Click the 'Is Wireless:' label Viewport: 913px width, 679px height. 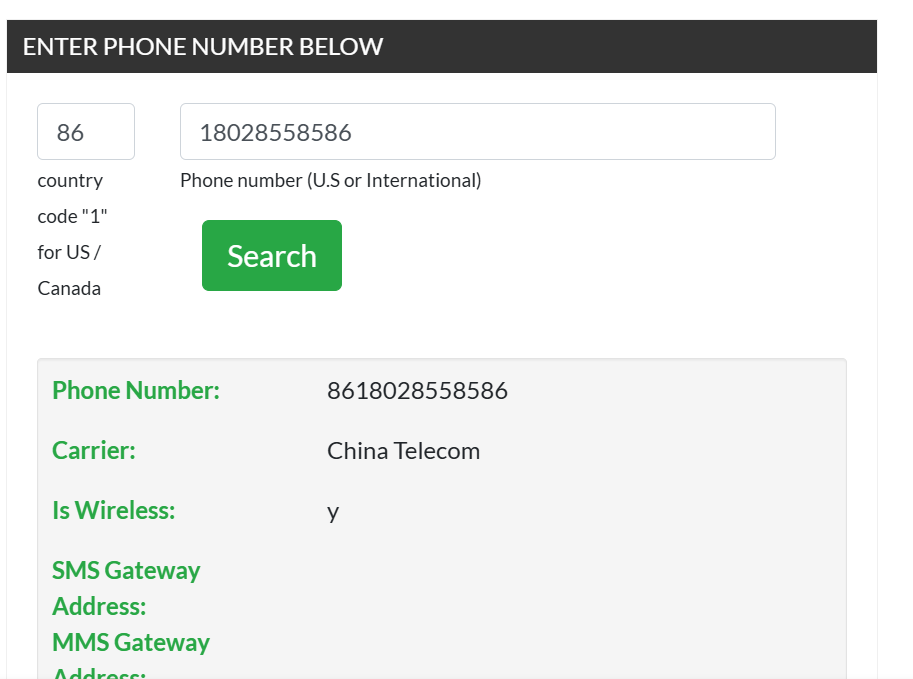(113, 511)
